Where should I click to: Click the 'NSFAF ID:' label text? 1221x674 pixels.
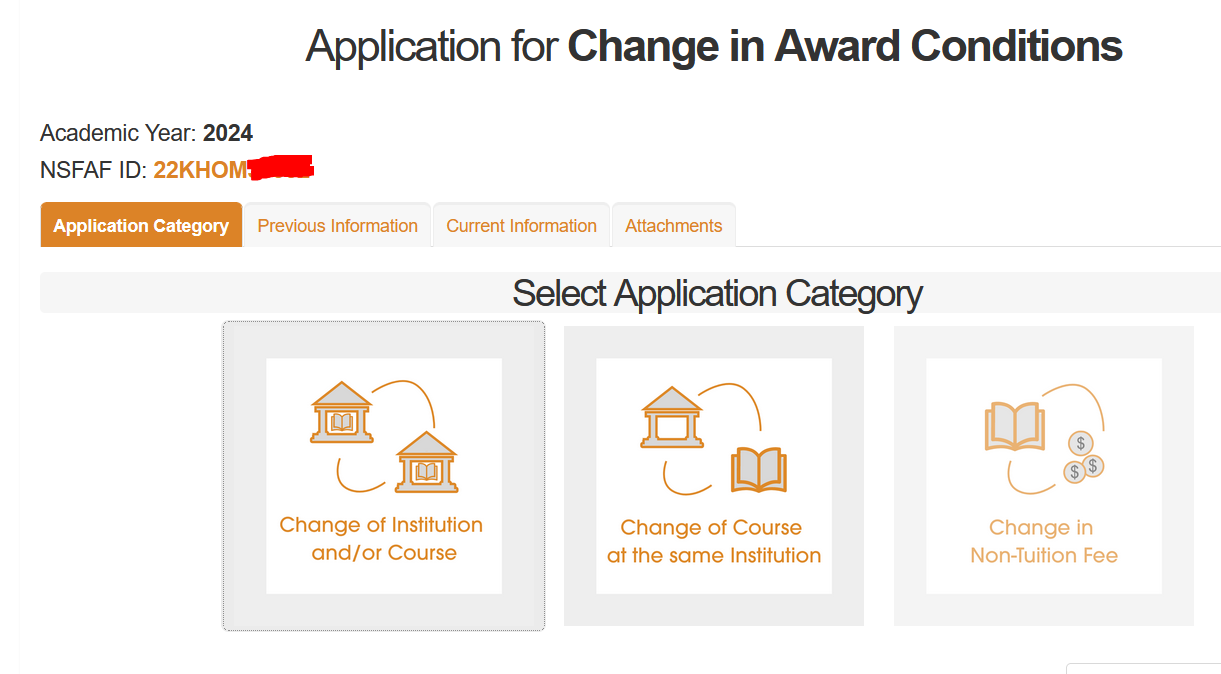[x=94, y=170]
